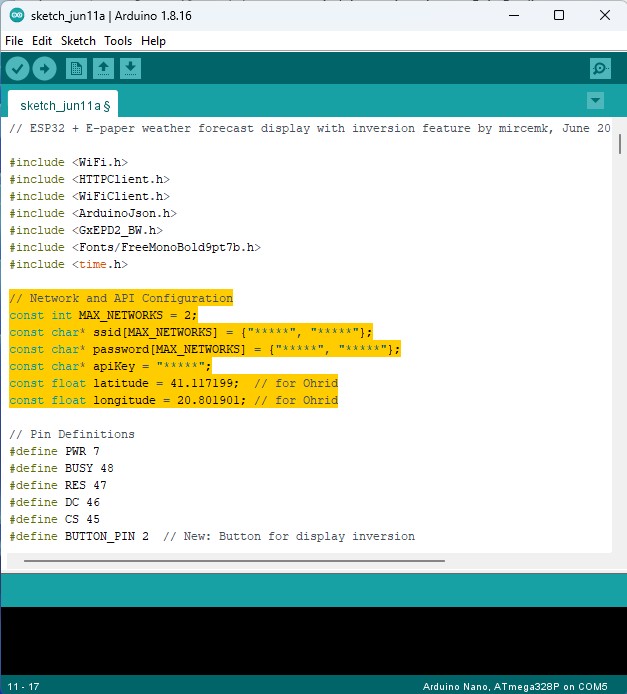This screenshot has height=694, width=627.
Task: Click the Open sketch up-arrow icon
Action: [103, 68]
